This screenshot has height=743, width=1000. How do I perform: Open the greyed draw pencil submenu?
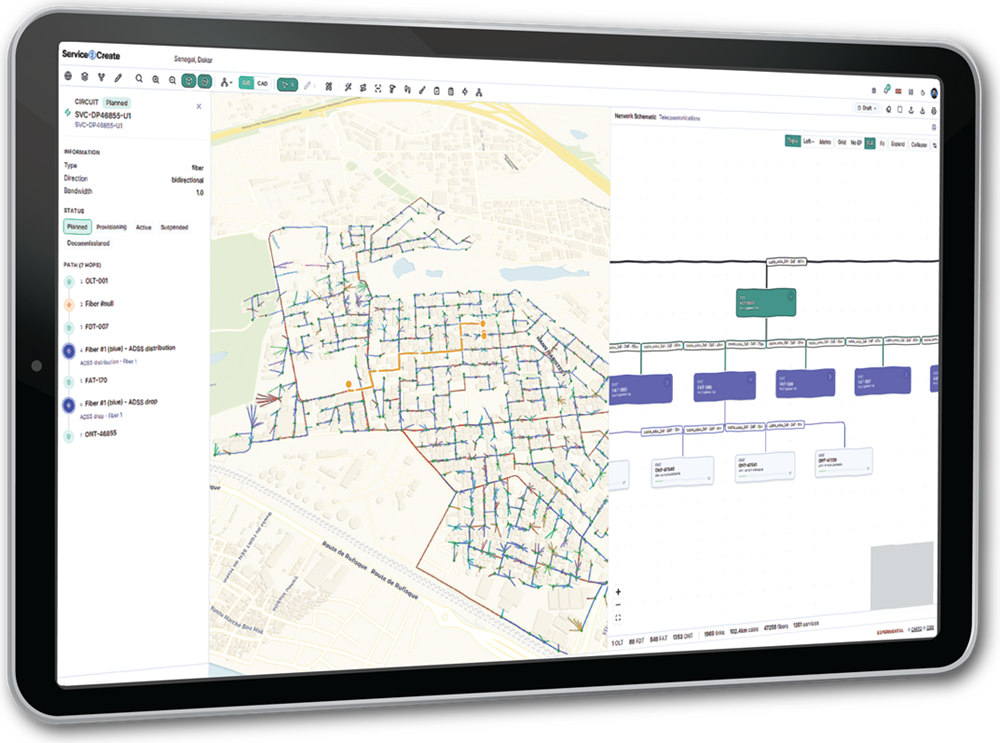[x=309, y=85]
